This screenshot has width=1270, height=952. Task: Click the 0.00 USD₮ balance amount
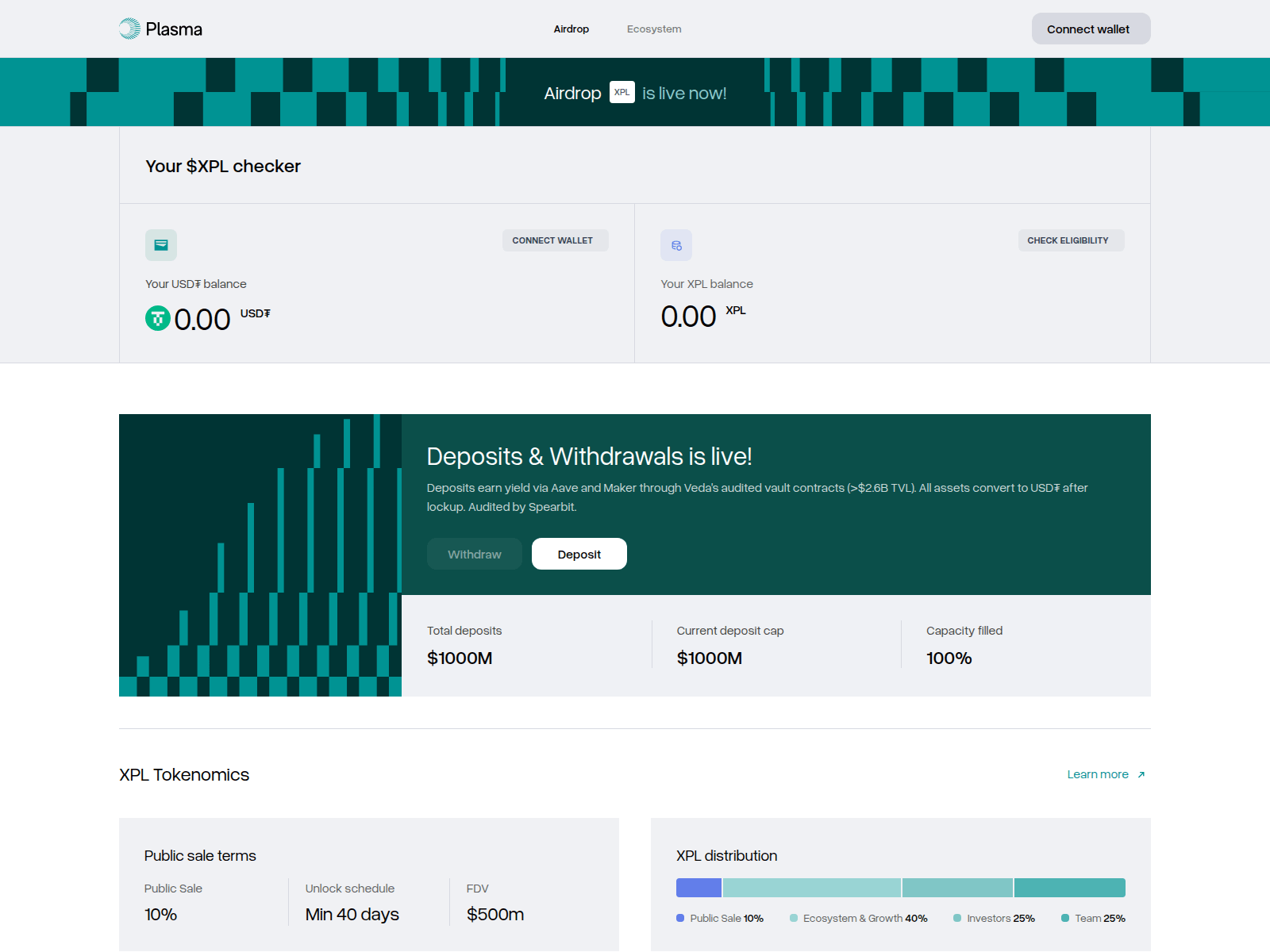tap(202, 320)
